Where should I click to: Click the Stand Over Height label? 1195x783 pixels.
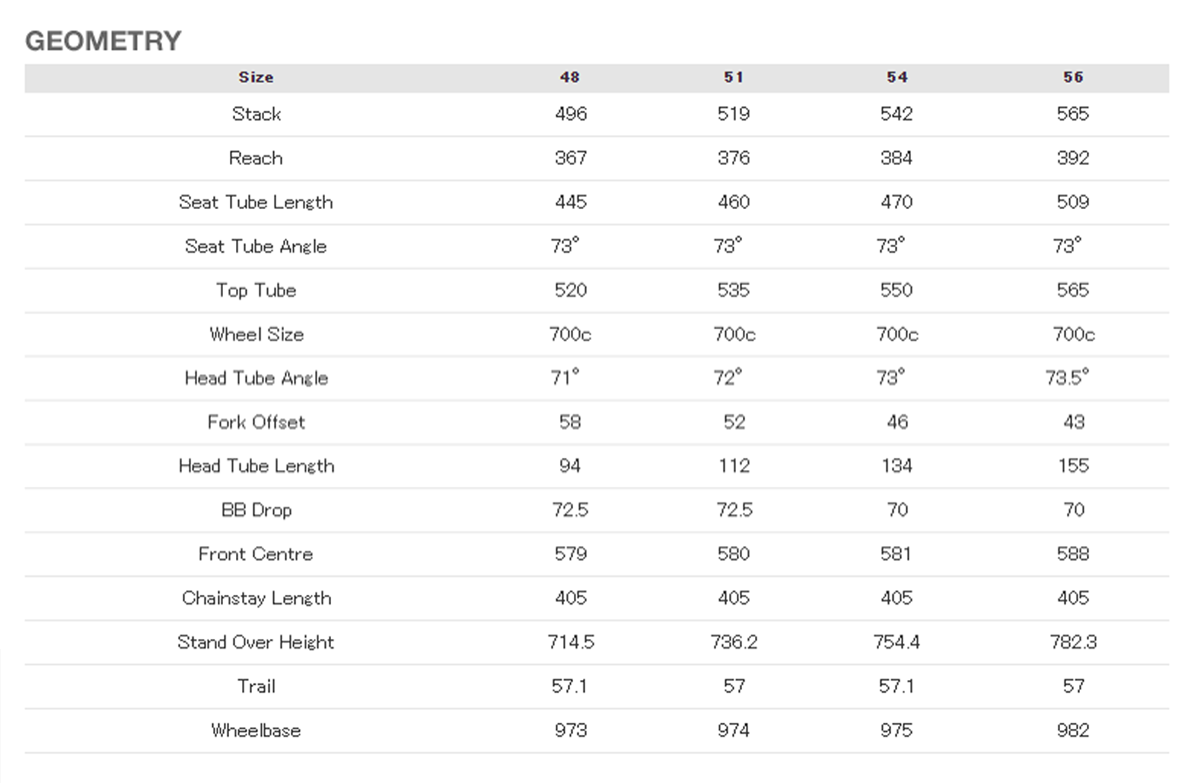(256, 642)
